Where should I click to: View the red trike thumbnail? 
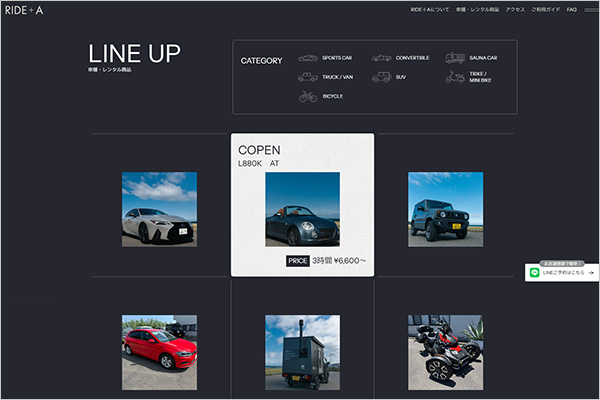[x=445, y=351]
